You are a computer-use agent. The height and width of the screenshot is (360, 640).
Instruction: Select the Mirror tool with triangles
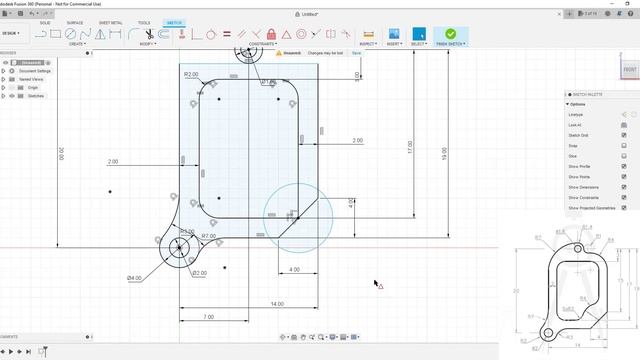pos(100,34)
